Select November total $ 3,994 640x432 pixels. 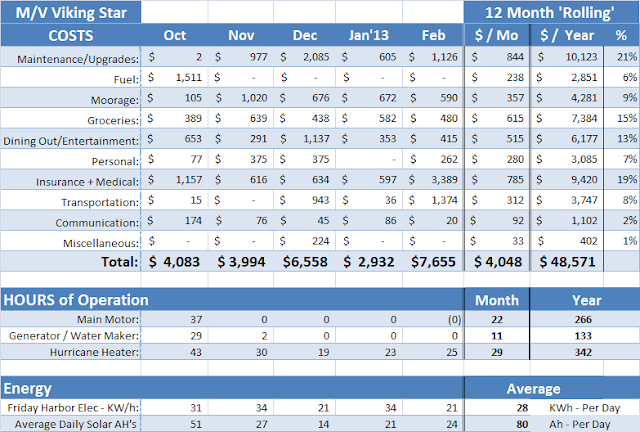(x=241, y=262)
